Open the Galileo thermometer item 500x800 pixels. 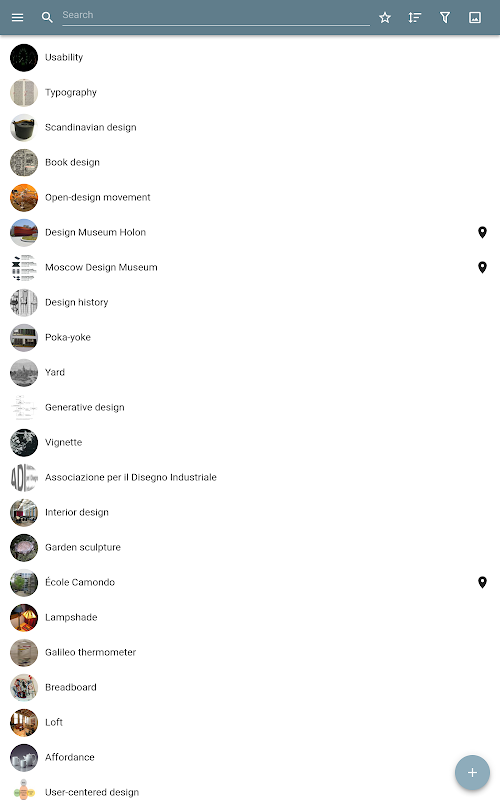[250, 653]
